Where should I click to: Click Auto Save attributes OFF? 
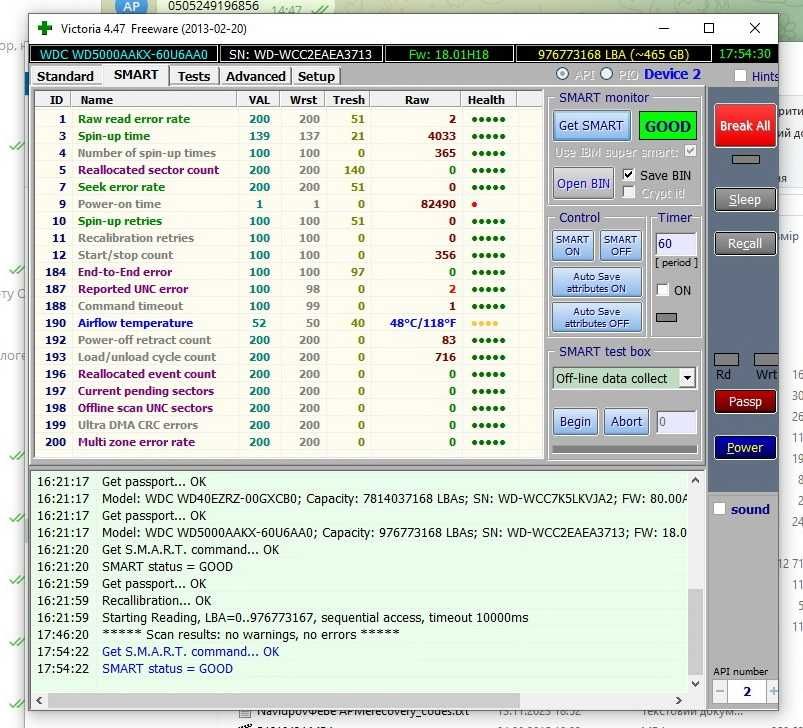pyautogui.click(x=597, y=317)
